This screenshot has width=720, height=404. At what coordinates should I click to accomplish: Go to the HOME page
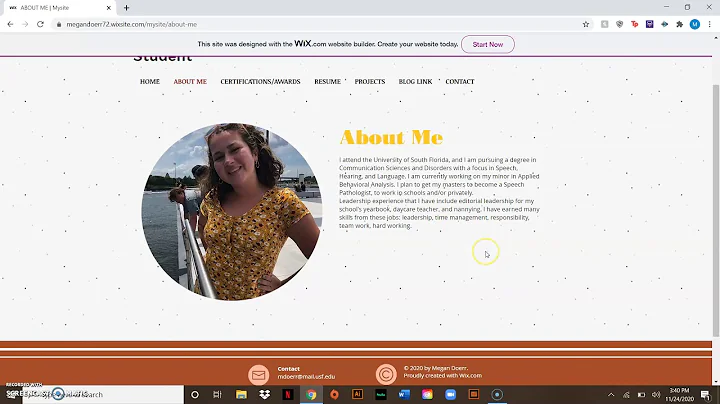pos(150,82)
